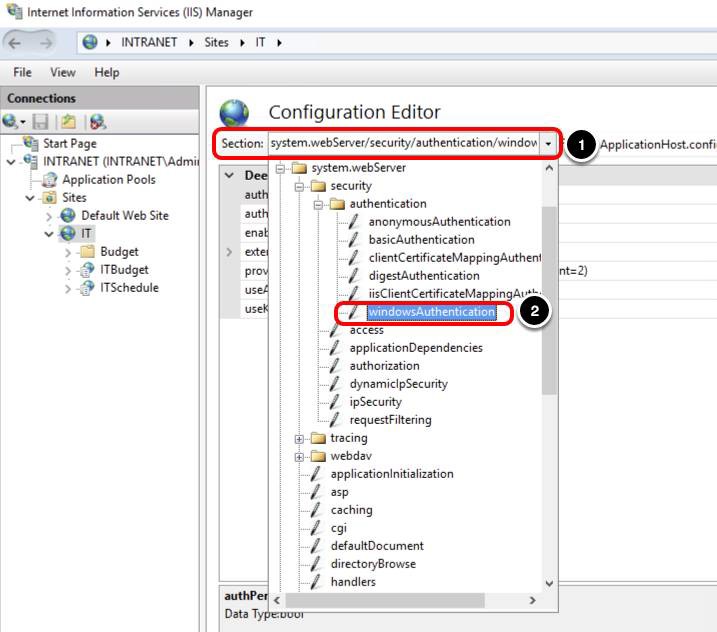This screenshot has width=717, height=632.
Task: Click the Up folder icon in Connections toolbar
Action: click(x=69, y=122)
